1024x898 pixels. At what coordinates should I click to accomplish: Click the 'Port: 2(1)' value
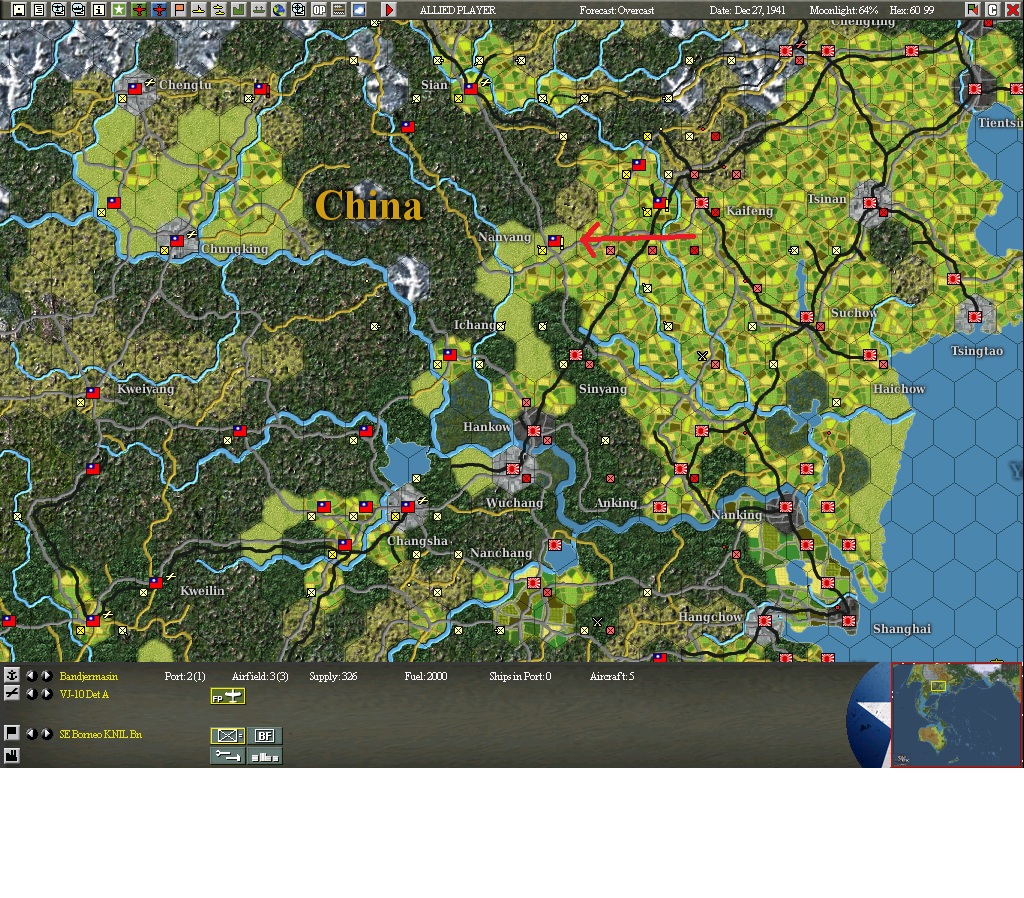click(x=185, y=677)
